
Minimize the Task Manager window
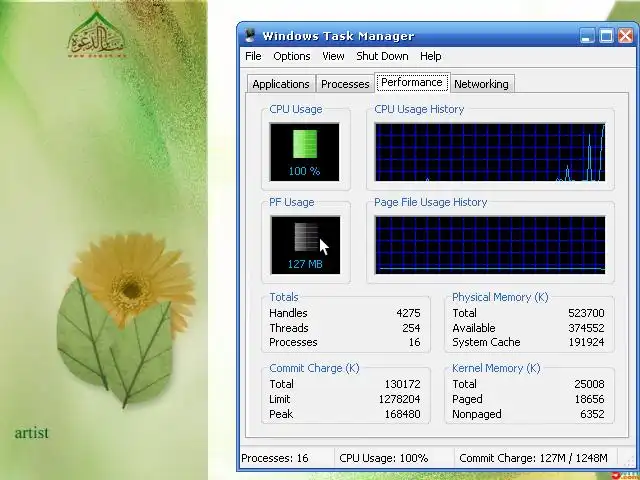point(587,36)
